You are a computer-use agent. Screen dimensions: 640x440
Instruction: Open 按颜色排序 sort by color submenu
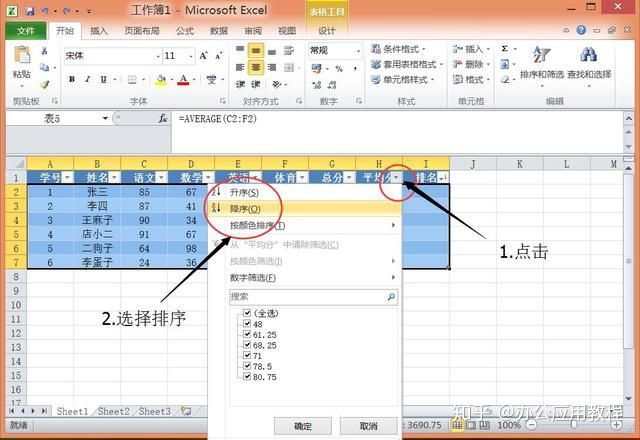[x=304, y=225]
